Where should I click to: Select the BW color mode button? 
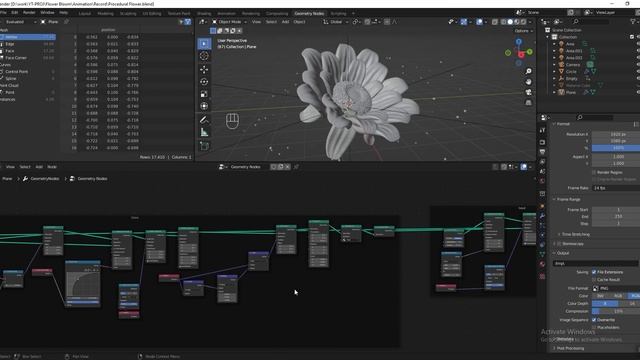coord(600,296)
